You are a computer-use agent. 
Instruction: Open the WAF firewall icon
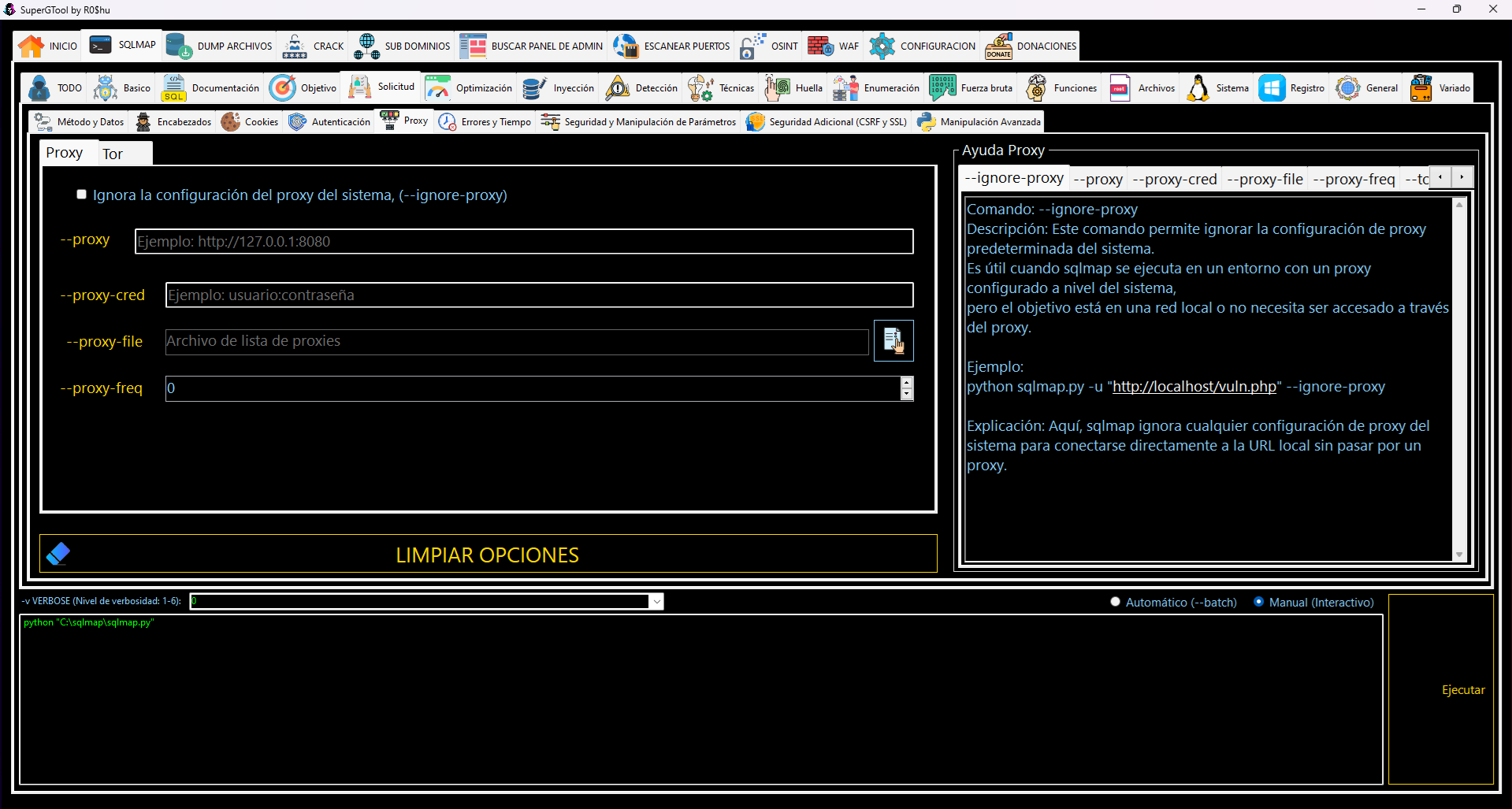(820, 46)
